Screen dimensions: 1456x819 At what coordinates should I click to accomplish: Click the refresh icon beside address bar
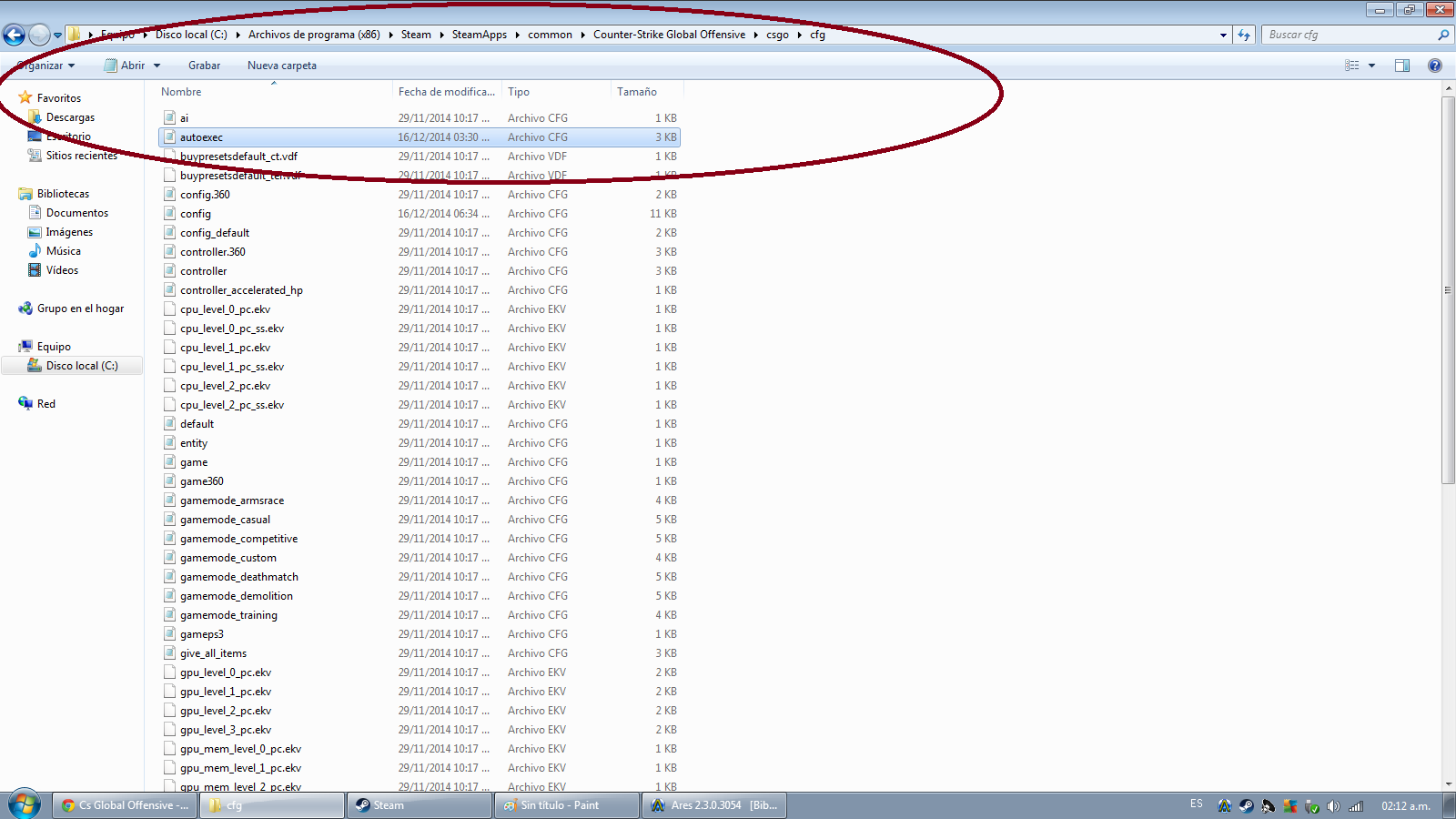[x=1244, y=35]
